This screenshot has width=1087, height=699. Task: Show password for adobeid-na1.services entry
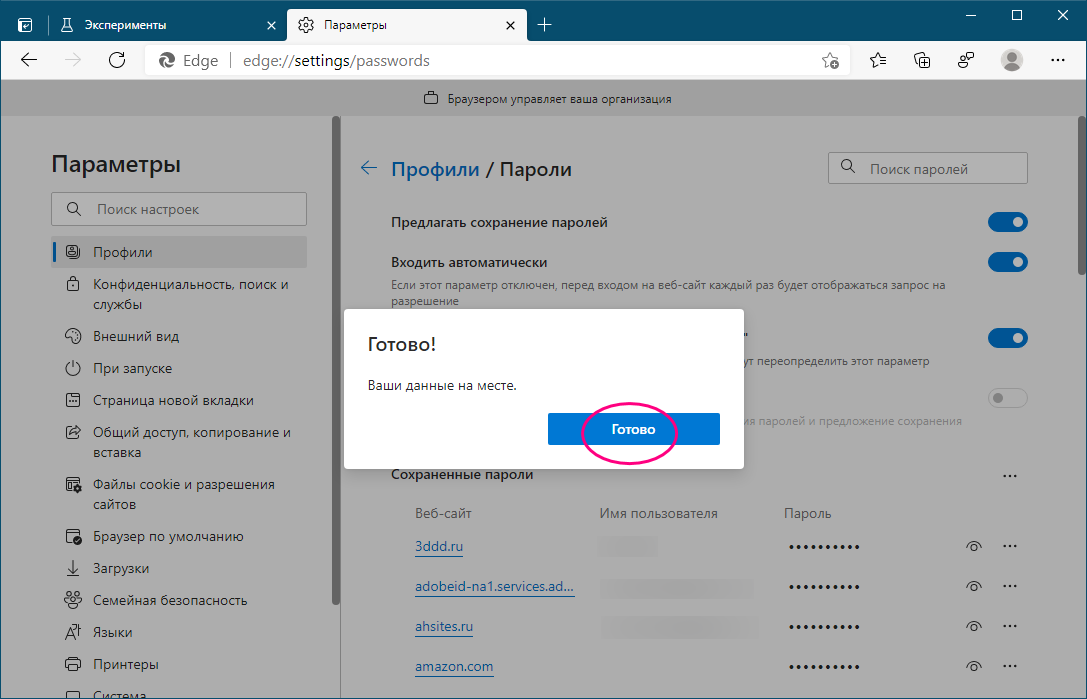coord(973,587)
